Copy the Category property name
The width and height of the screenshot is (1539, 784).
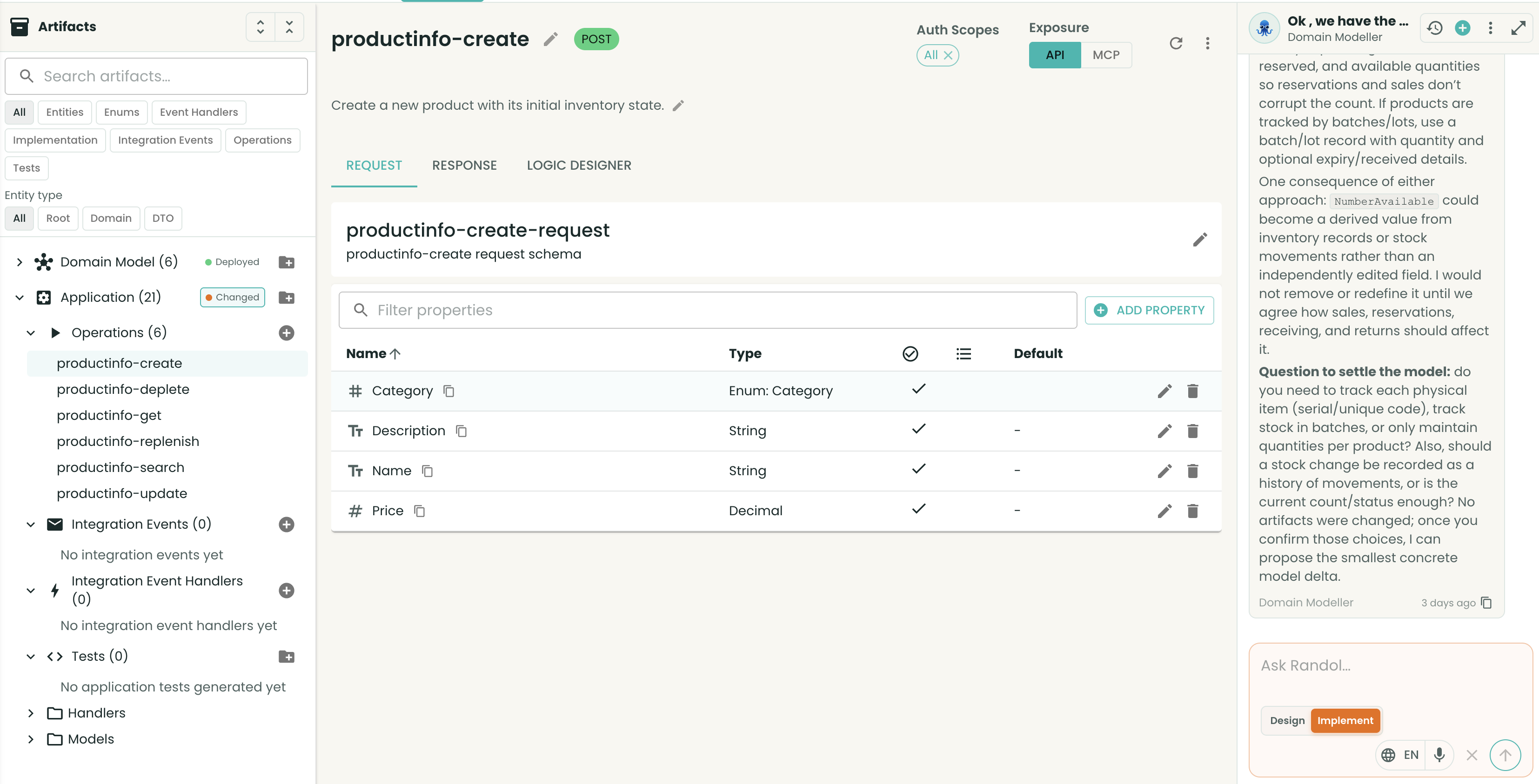click(448, 391)
